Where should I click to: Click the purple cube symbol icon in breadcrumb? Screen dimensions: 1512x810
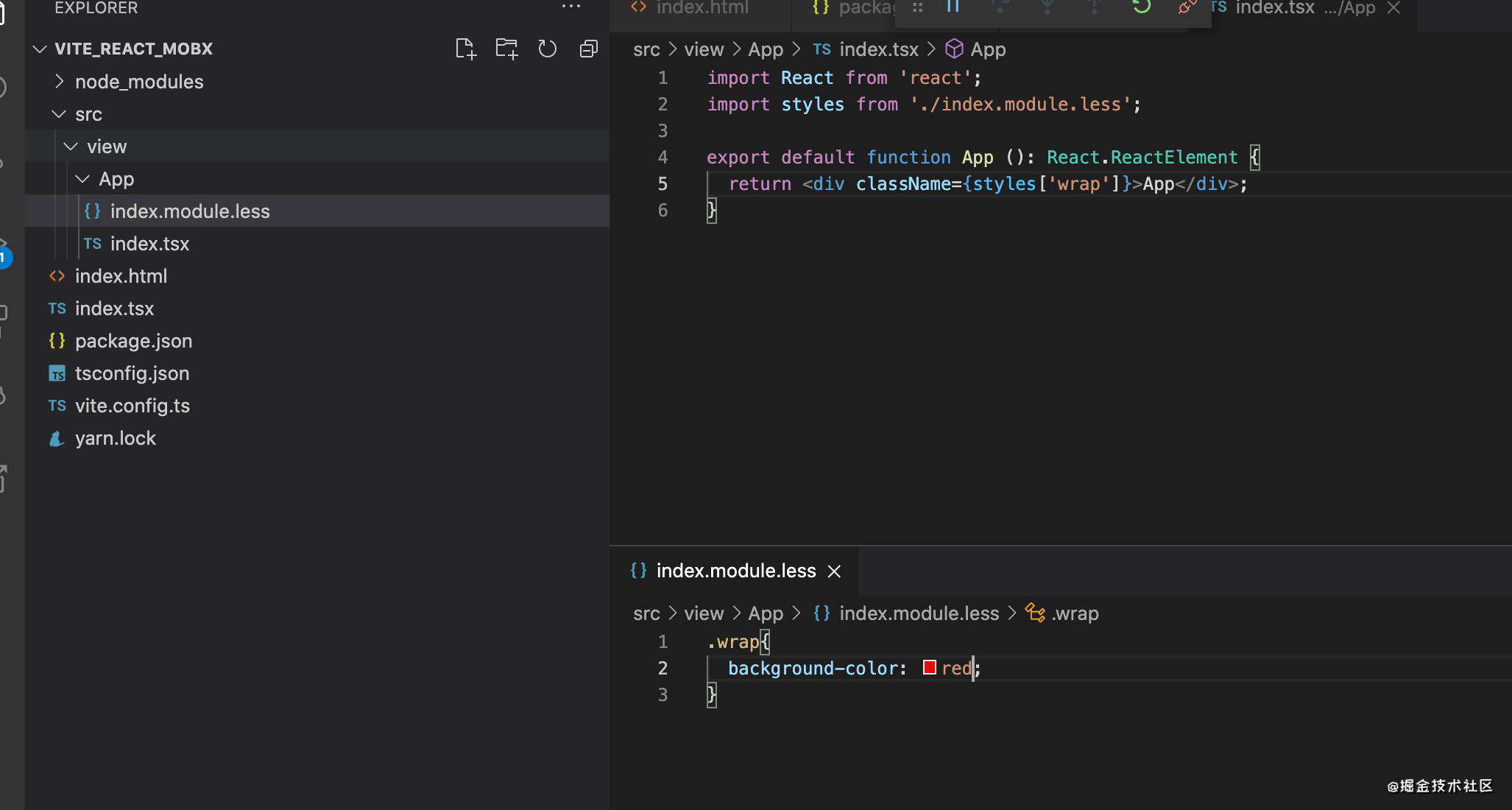coord(954,49)
